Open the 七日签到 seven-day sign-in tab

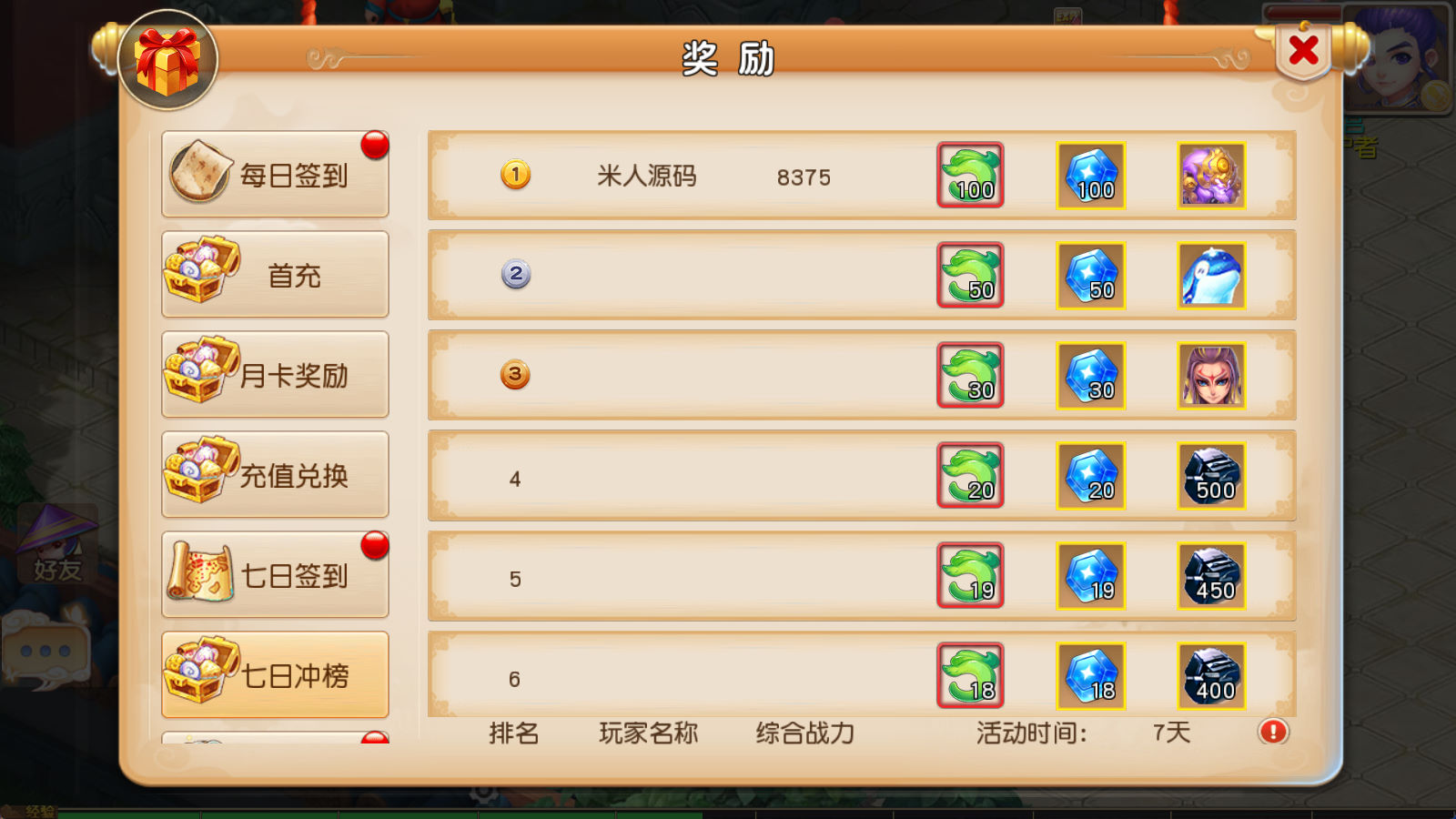pyautogui.click(x=275, y=574)
